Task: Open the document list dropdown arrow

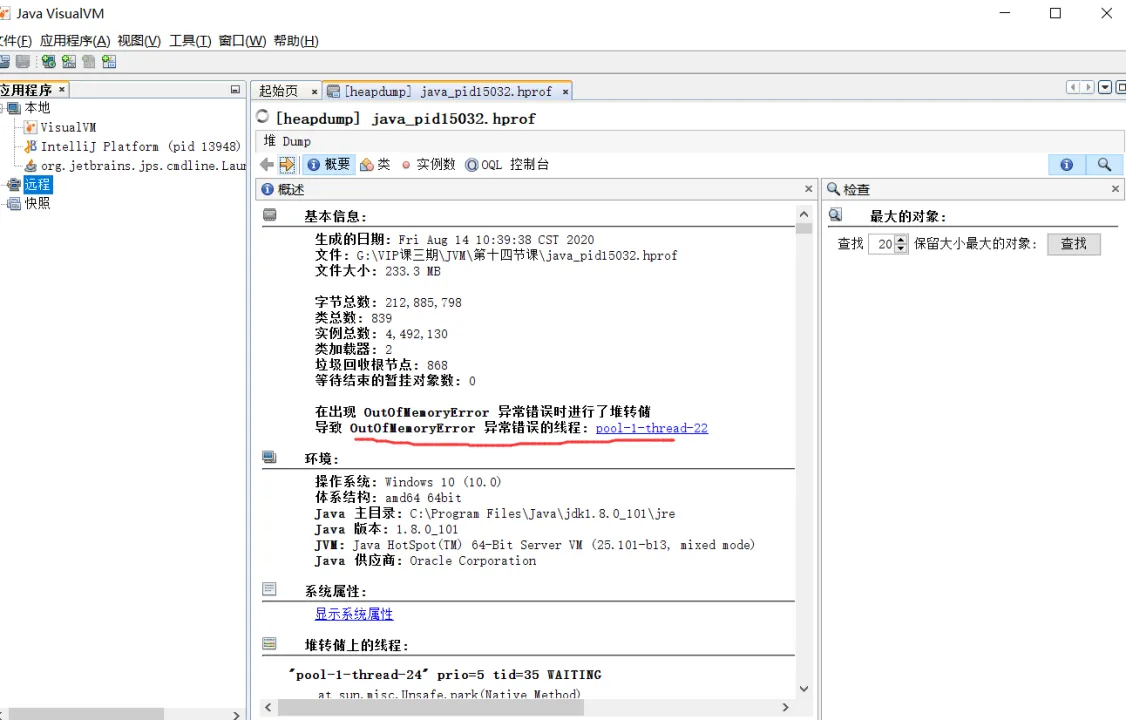Action: coord(1105,88)
